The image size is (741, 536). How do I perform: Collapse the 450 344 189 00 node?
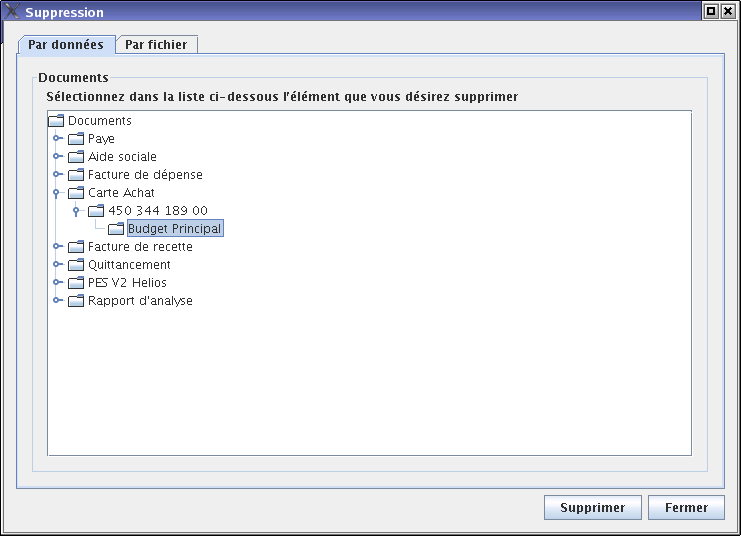tap(77, 211)
